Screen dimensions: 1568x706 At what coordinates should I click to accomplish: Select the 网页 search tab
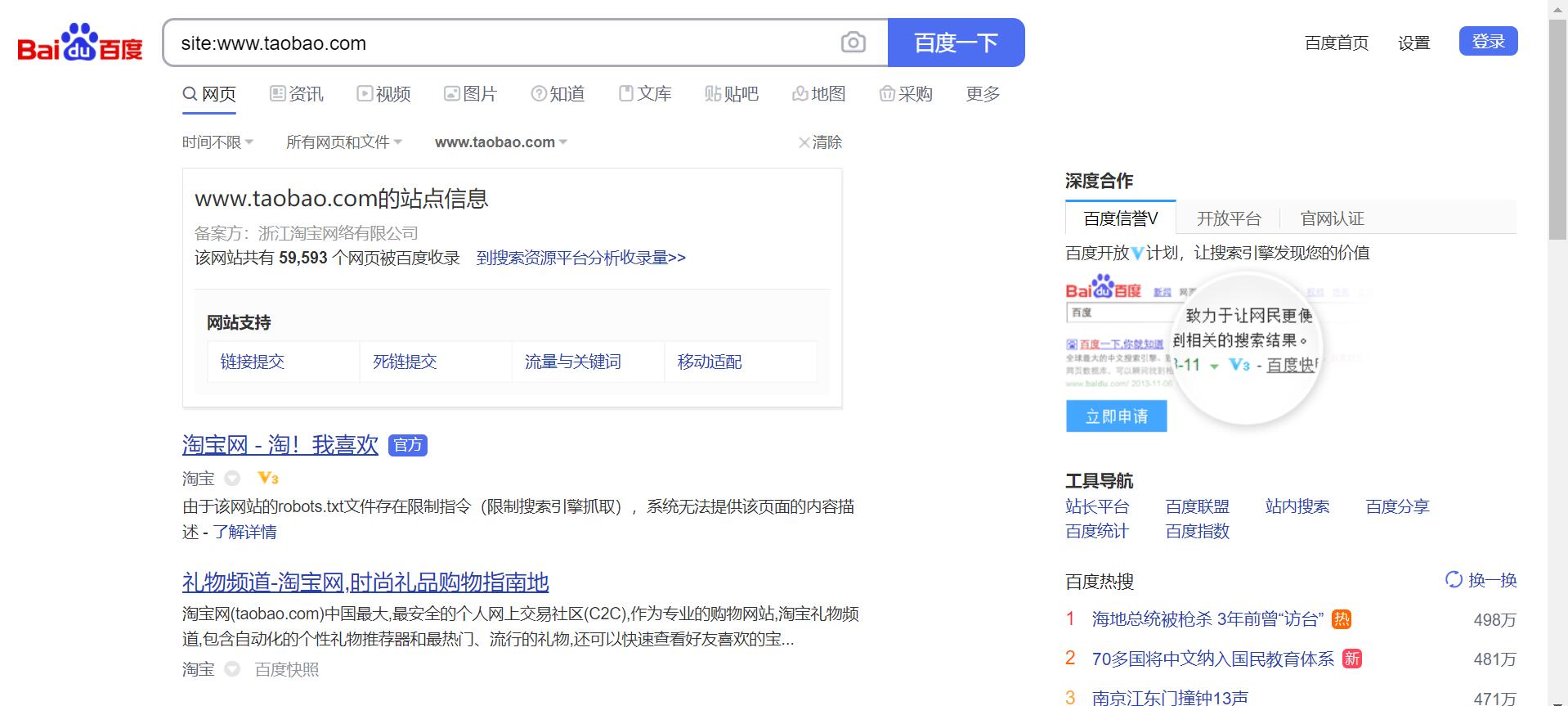click(x=209, y=94)
